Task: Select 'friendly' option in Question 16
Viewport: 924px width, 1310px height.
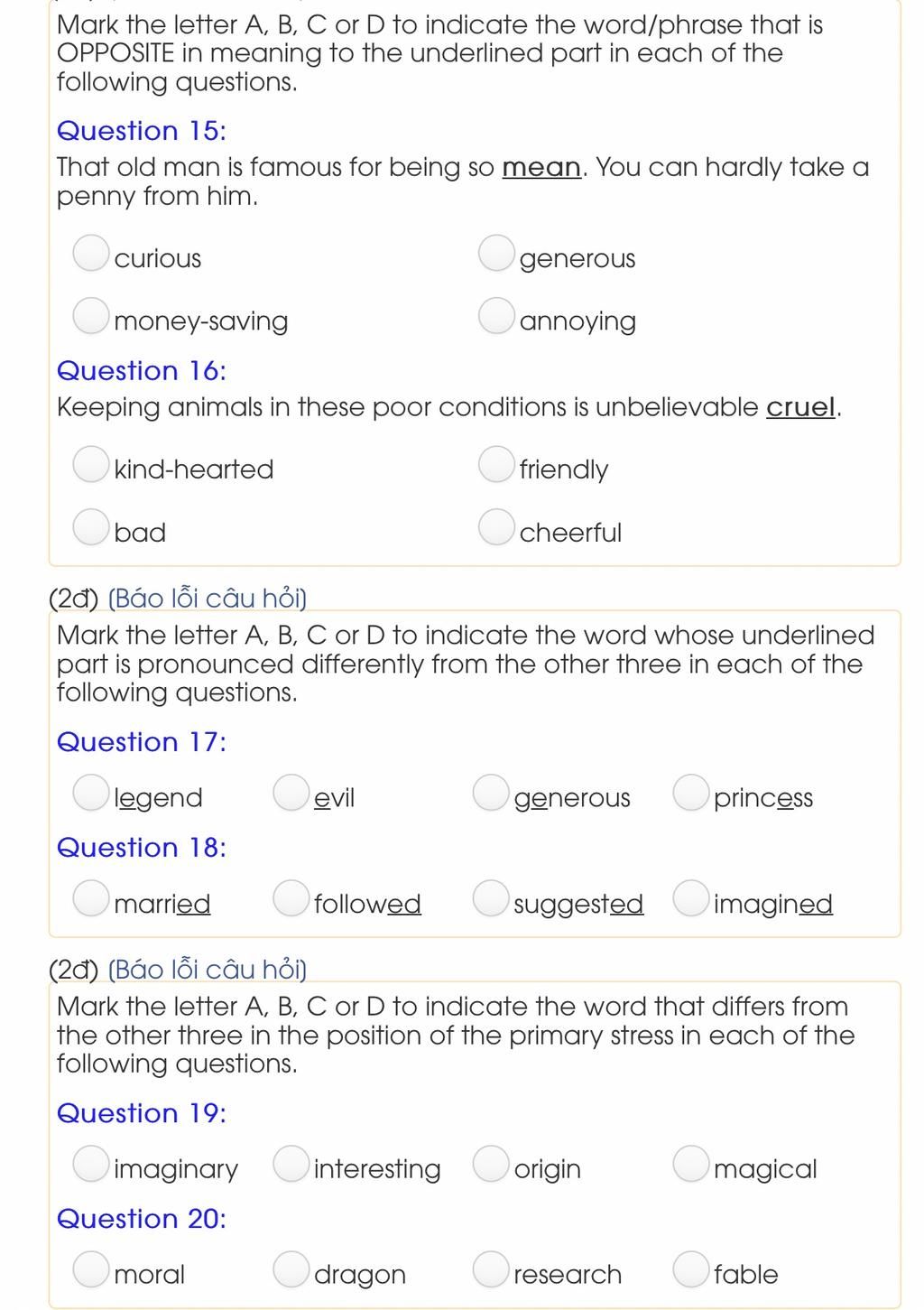Action: 496,465
